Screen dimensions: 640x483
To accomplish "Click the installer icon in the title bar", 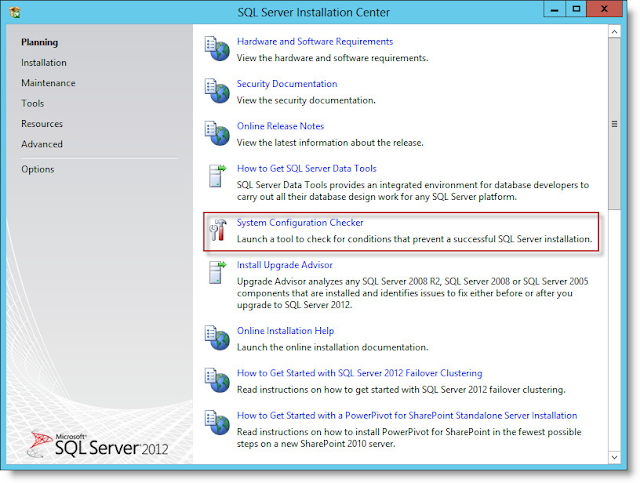I will coord(15,12).
